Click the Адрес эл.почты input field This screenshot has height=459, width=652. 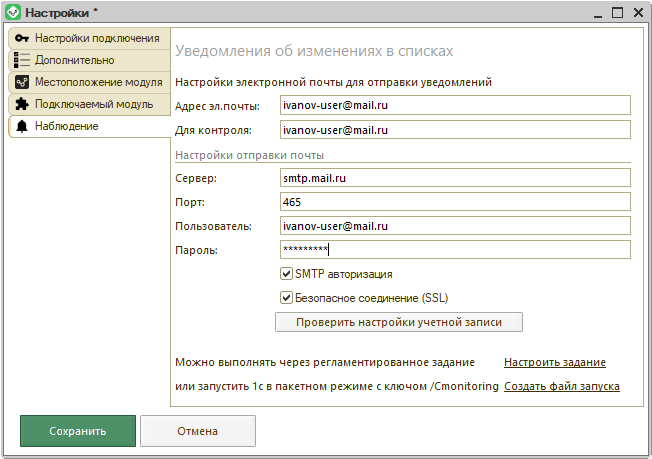pyautogui.click(x=455, y=105)
